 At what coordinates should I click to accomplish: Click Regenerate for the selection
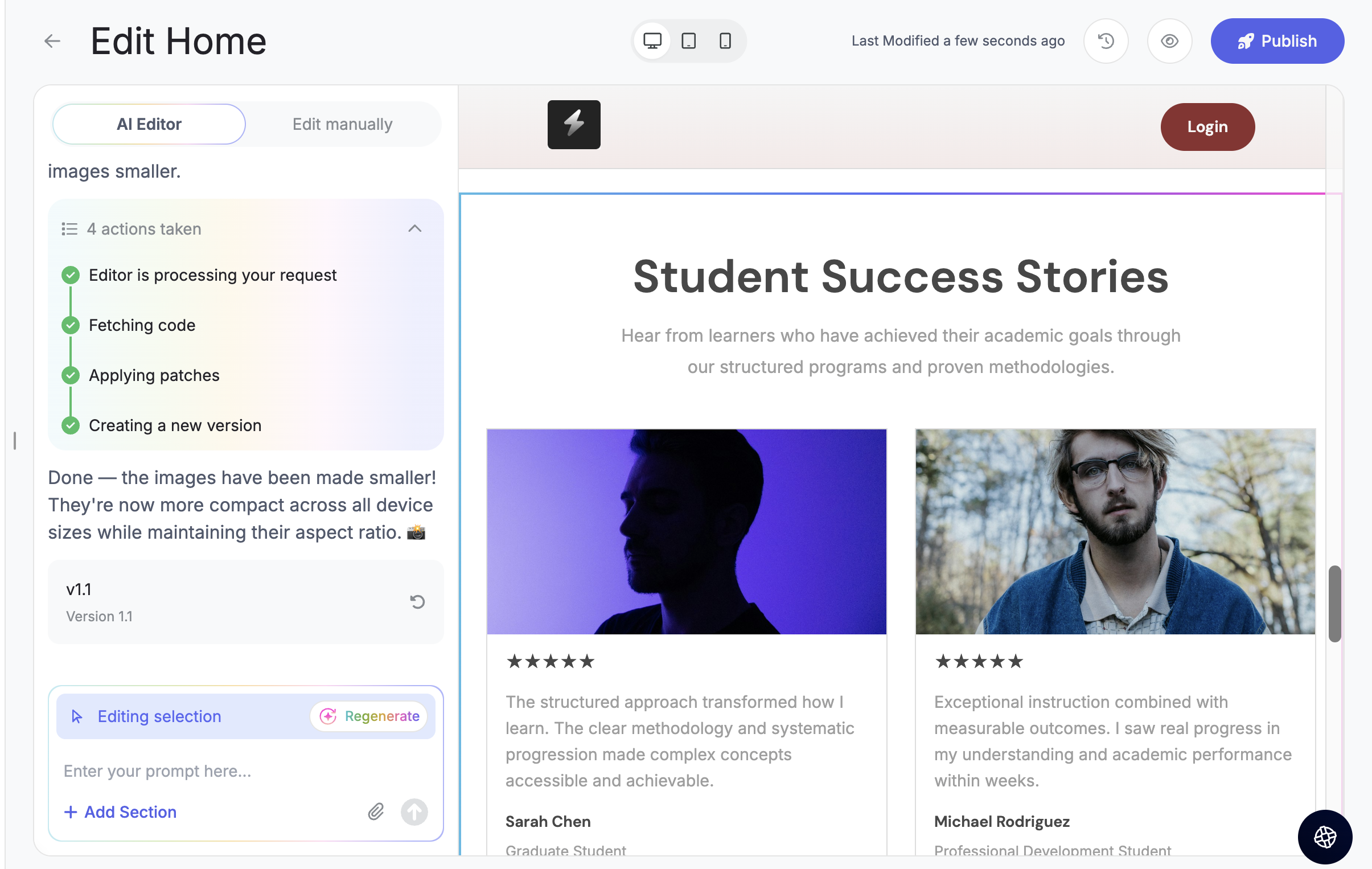pos(370,716)
